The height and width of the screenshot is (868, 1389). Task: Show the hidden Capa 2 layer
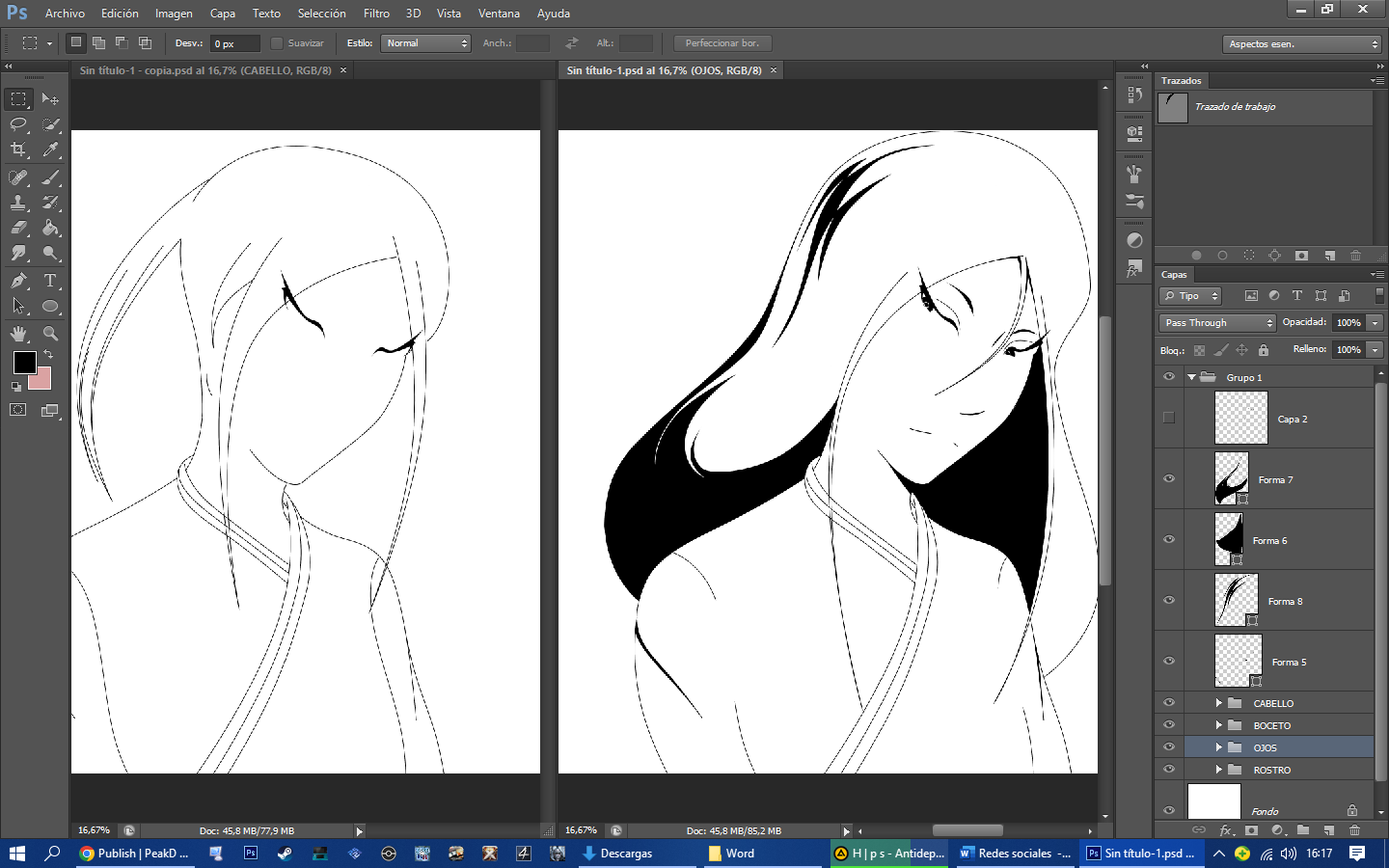[x=1169, y=418]
